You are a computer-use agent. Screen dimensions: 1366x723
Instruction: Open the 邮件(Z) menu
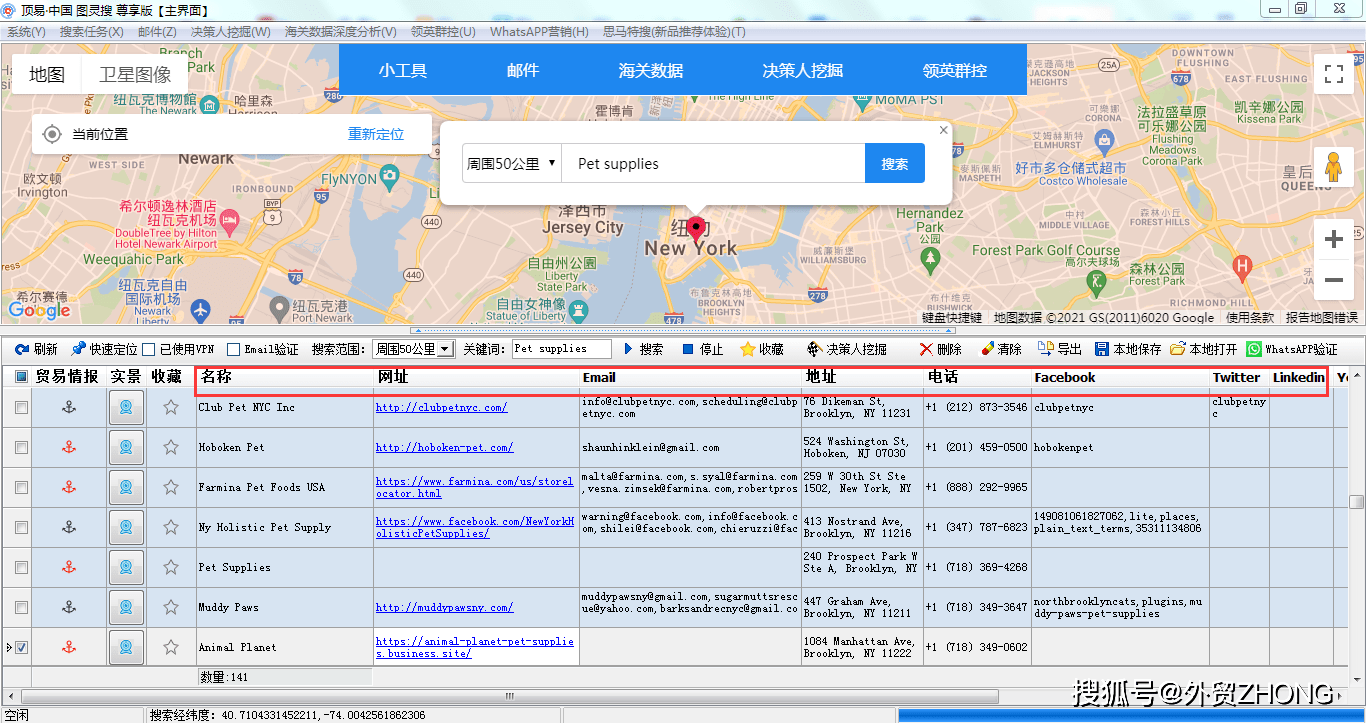pos(157,32)
